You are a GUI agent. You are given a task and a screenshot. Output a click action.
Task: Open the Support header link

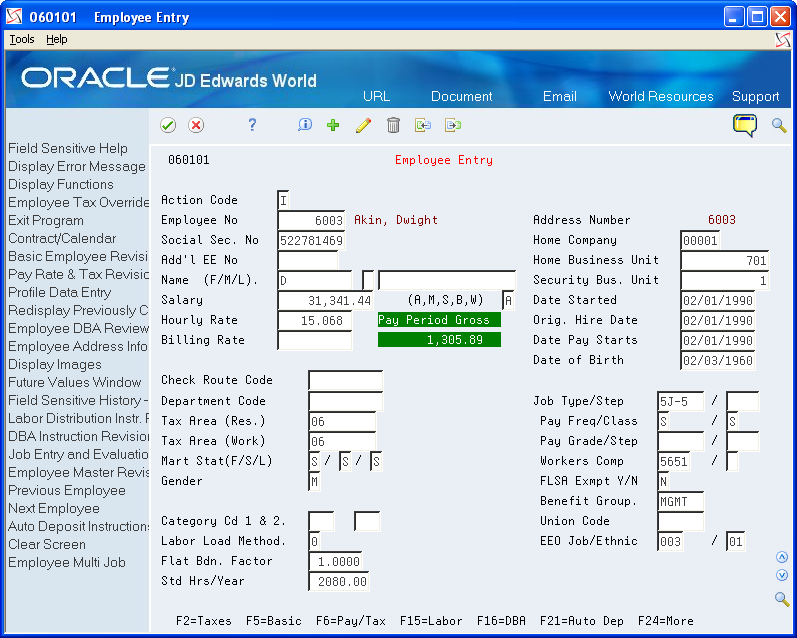(755, 96)
